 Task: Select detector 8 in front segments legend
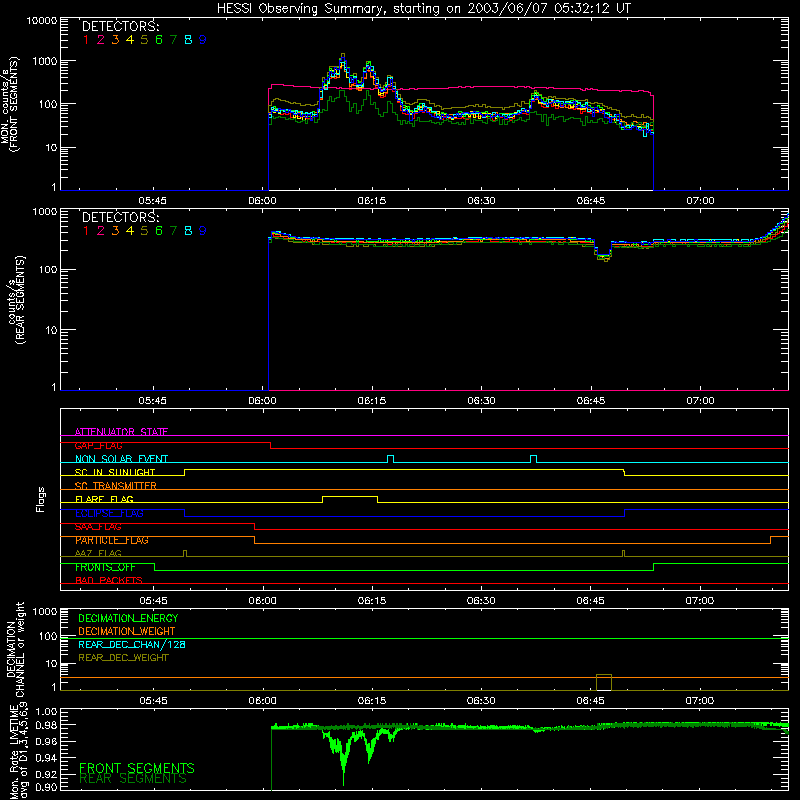[x=188, y=40]
